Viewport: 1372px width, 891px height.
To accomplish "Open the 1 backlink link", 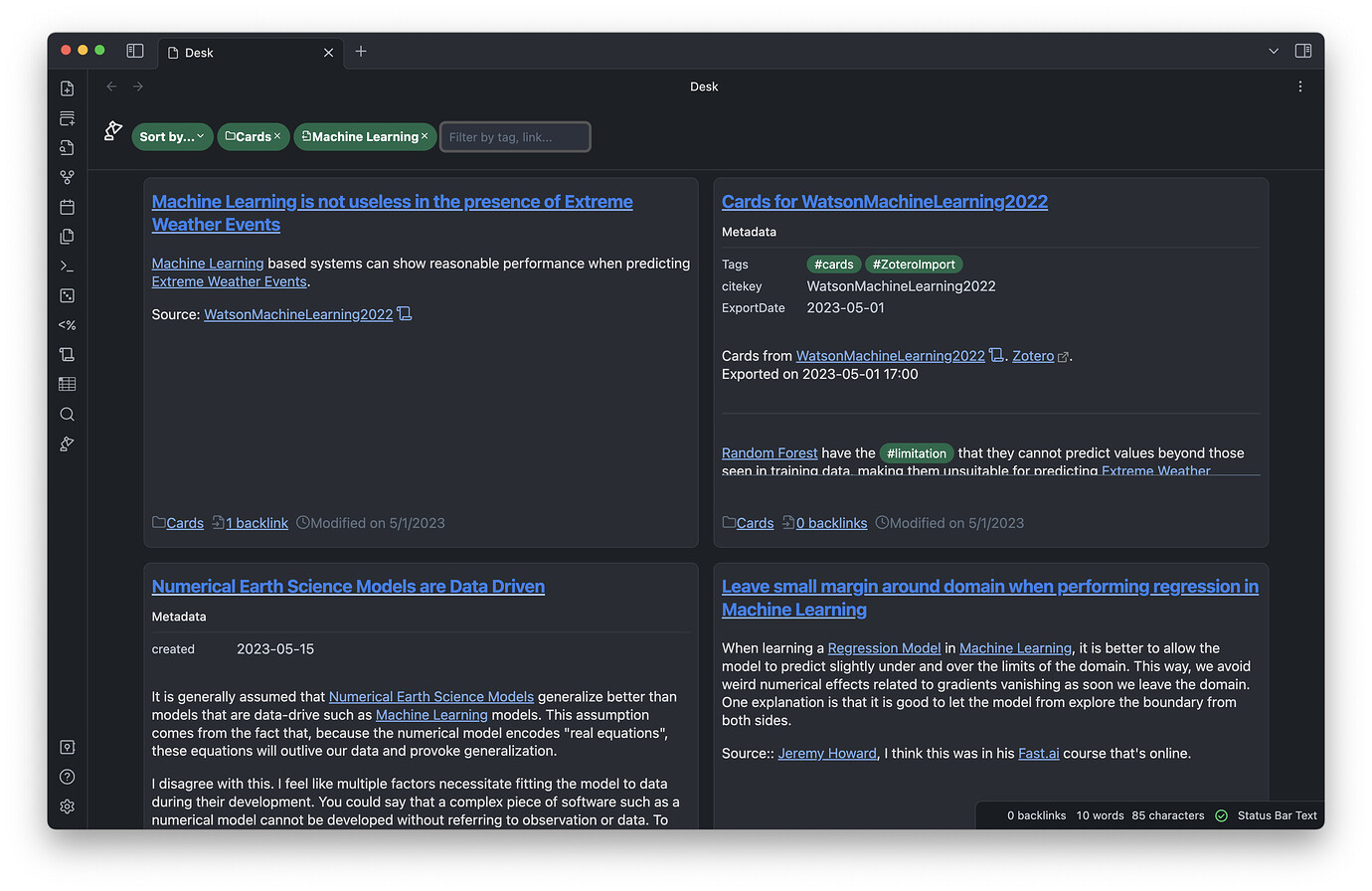I will click(257, 523).
